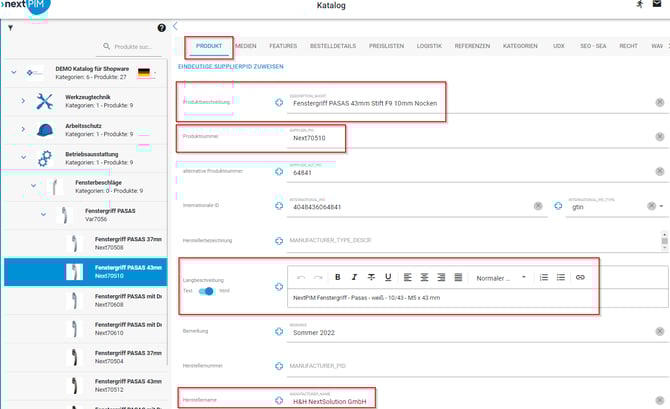Select product Next70512 in tree
Screen dimensions: 670x409
(85, 385)
